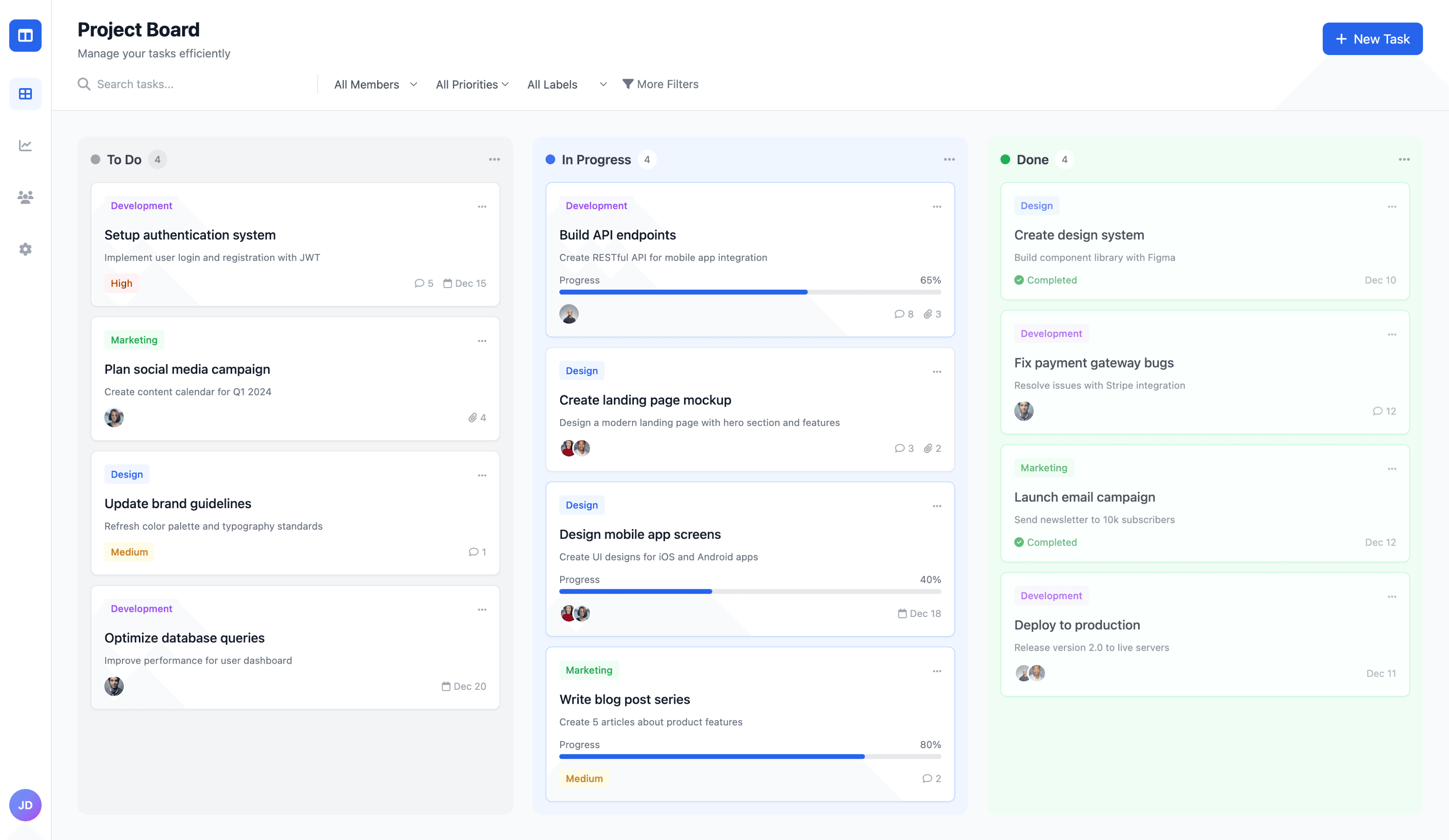The width and height of the screenshot is (1449, 840).
Task: Click the attachment icon on Plan social media campaign
Action: click(473, 418)
